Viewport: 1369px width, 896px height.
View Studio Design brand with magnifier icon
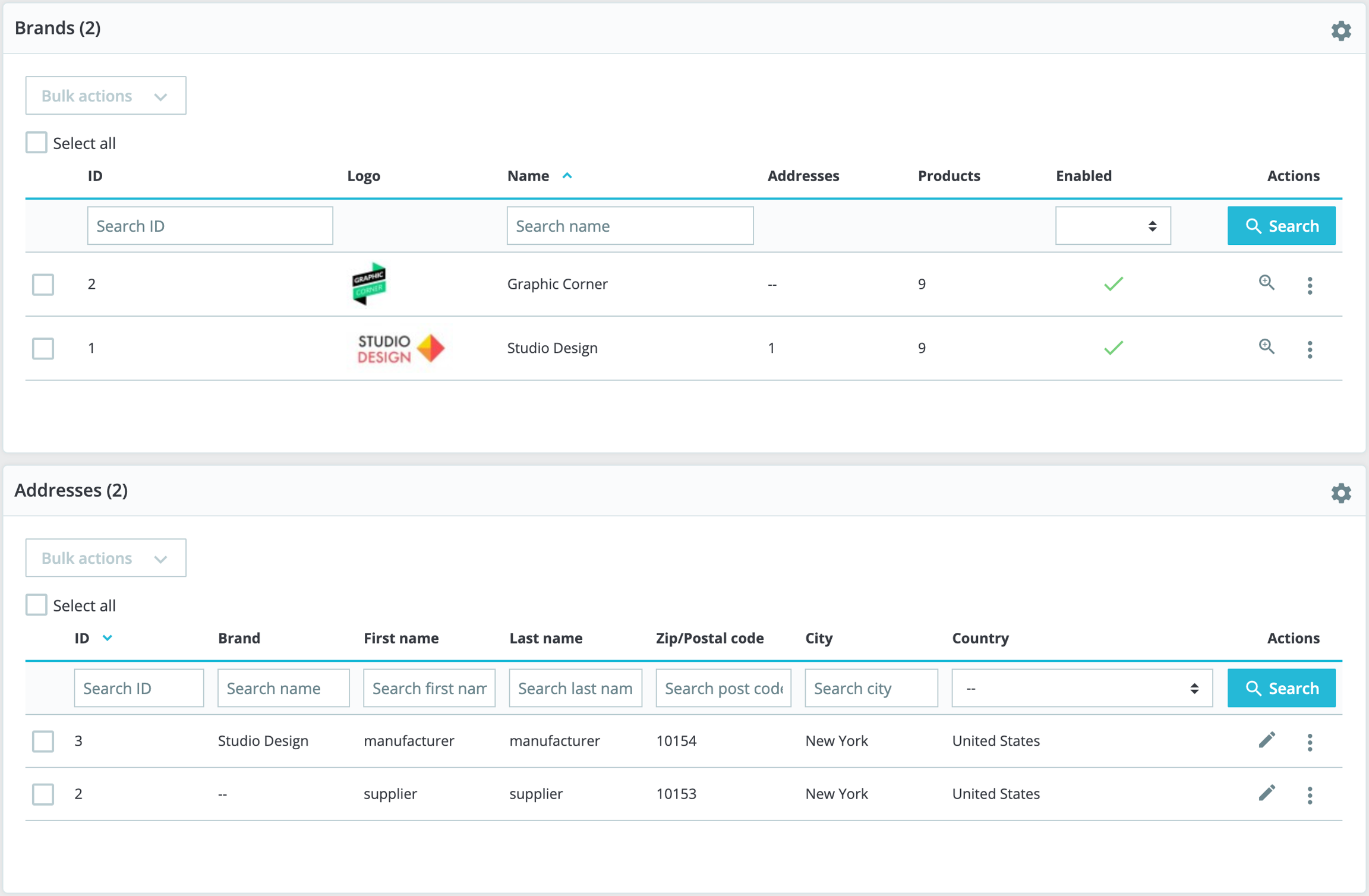point(1266,347)
